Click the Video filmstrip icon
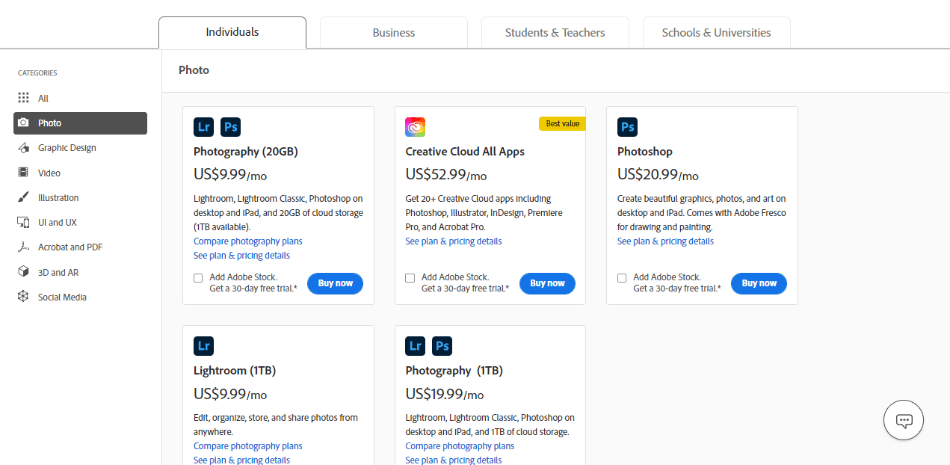This screenshot has height=465, width=950. click(23, 173)
